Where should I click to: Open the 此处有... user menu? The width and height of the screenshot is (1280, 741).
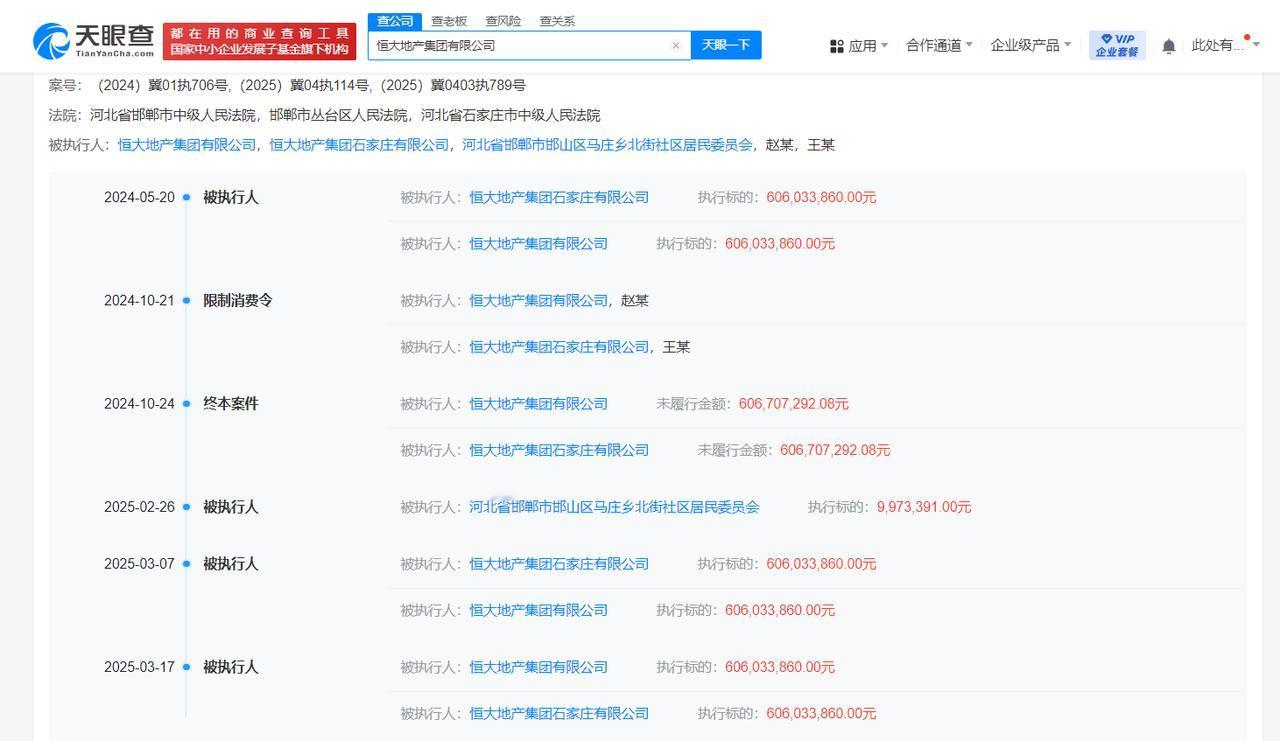click(1225, 46)
